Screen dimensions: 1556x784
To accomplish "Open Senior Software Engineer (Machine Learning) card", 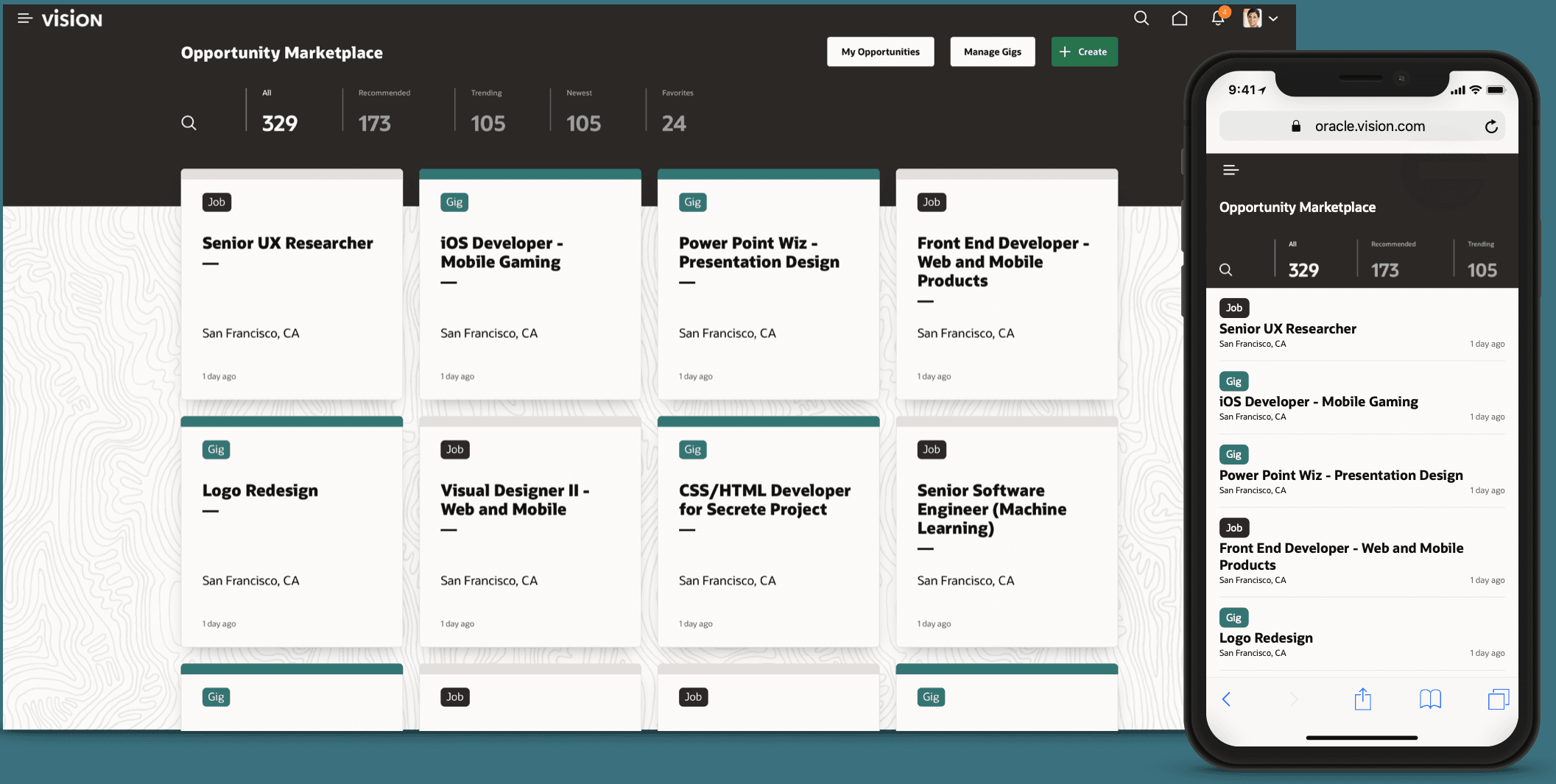I will click(x=1007, y=532).
